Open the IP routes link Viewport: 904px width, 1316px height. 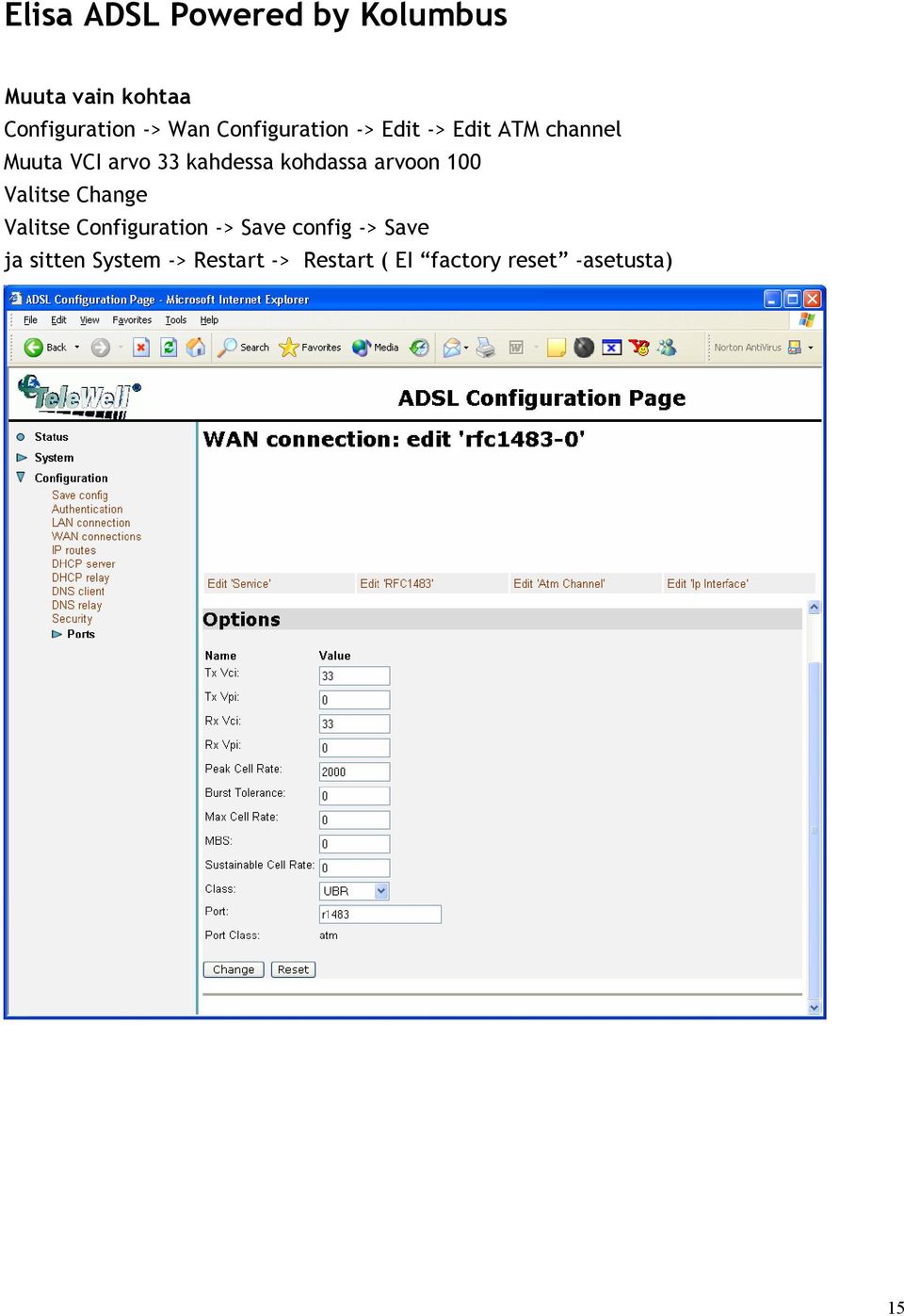pos(73,550)
